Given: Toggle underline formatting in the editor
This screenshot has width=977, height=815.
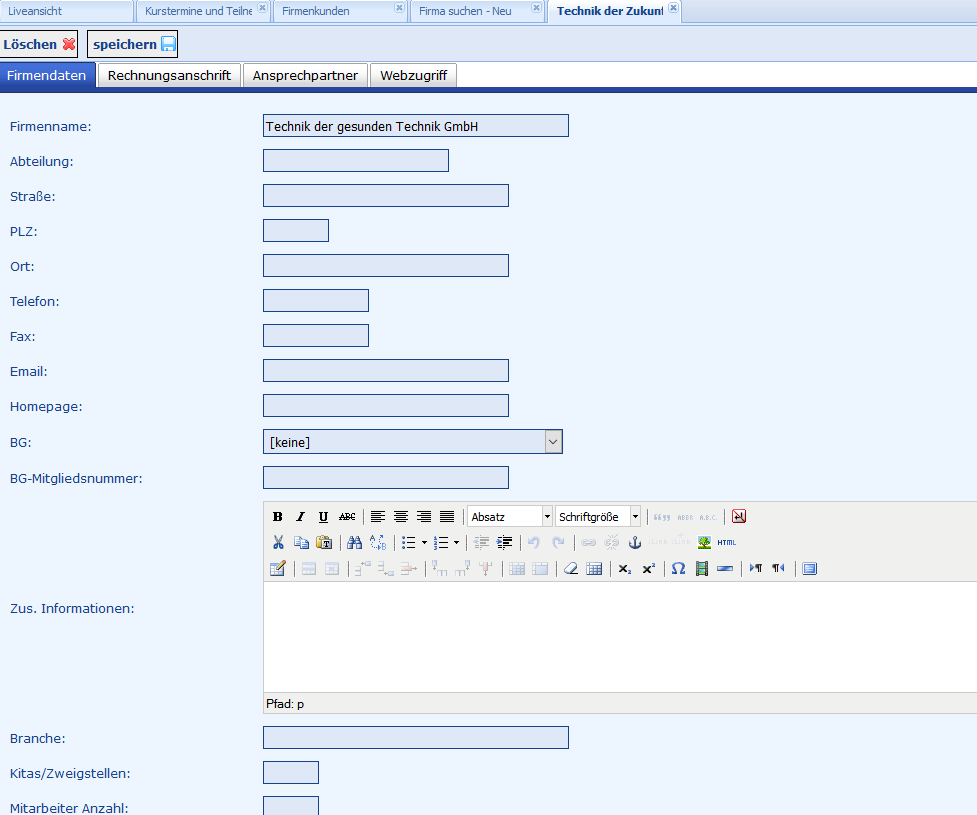Looking at the screenshot, I should [x=323, y=517].
